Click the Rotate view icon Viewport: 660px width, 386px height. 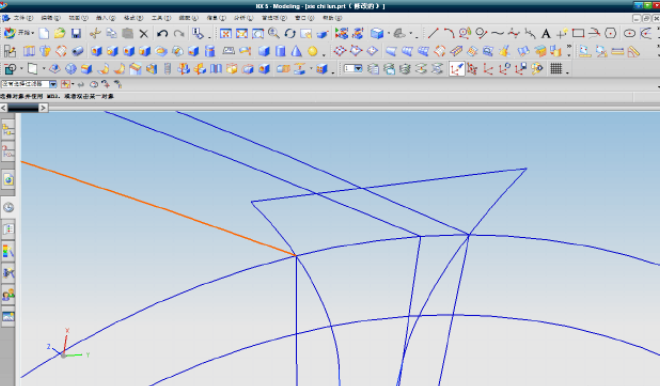[290, 33]
